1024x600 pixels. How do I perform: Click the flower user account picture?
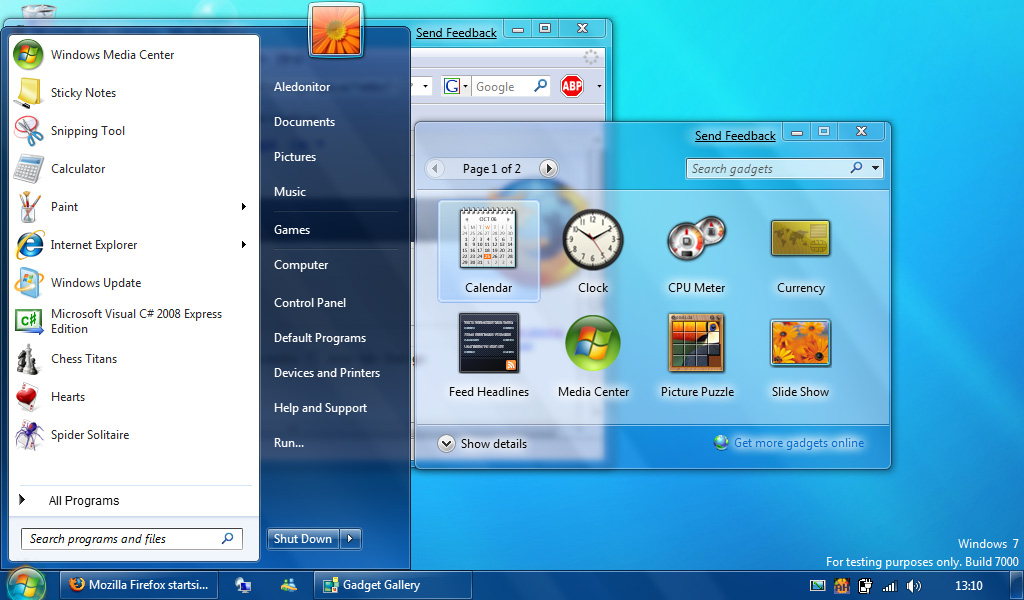pyautogui.click(x=336, y=30)
